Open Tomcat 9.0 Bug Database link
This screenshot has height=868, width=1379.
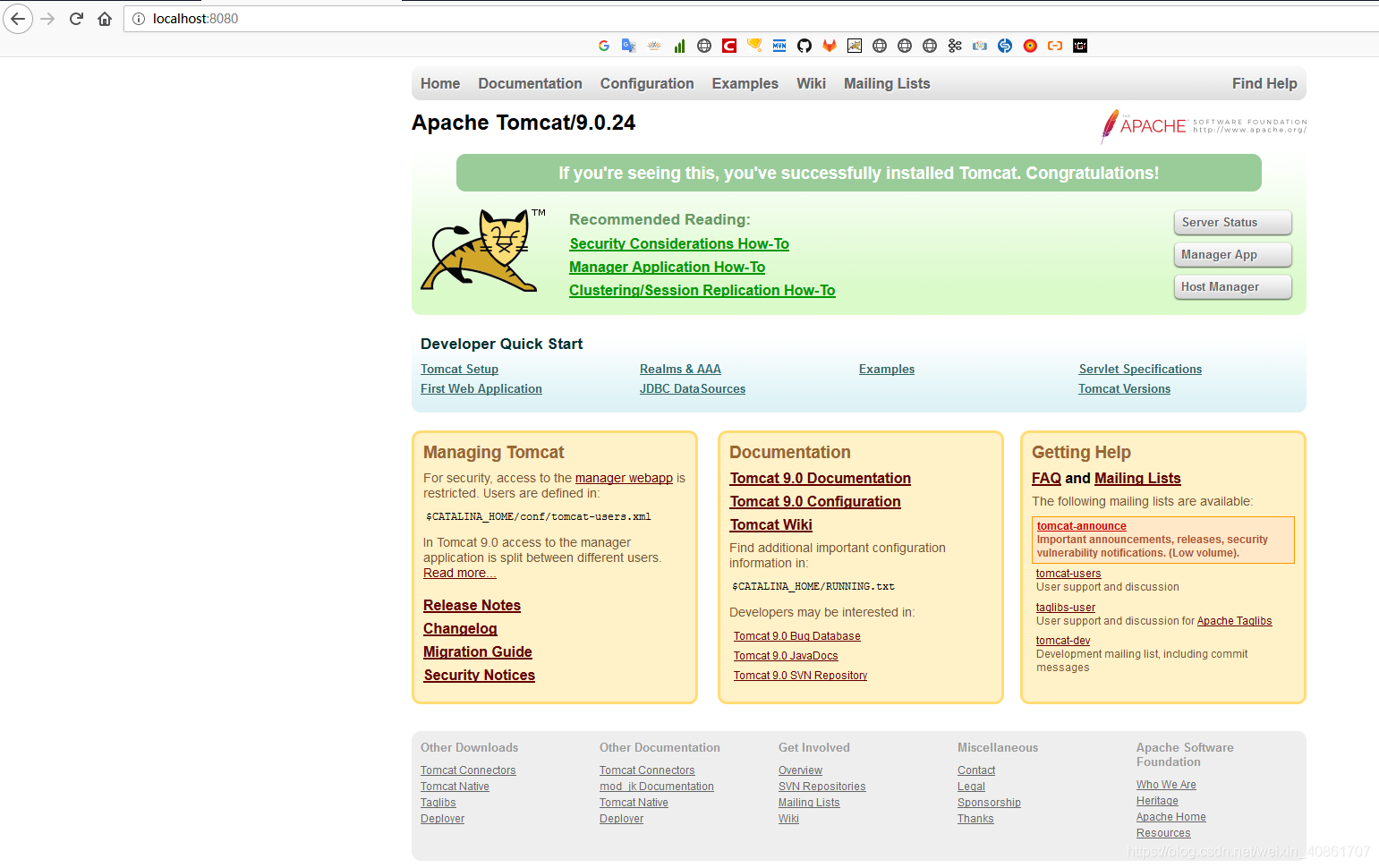click(x=797, y=636)
